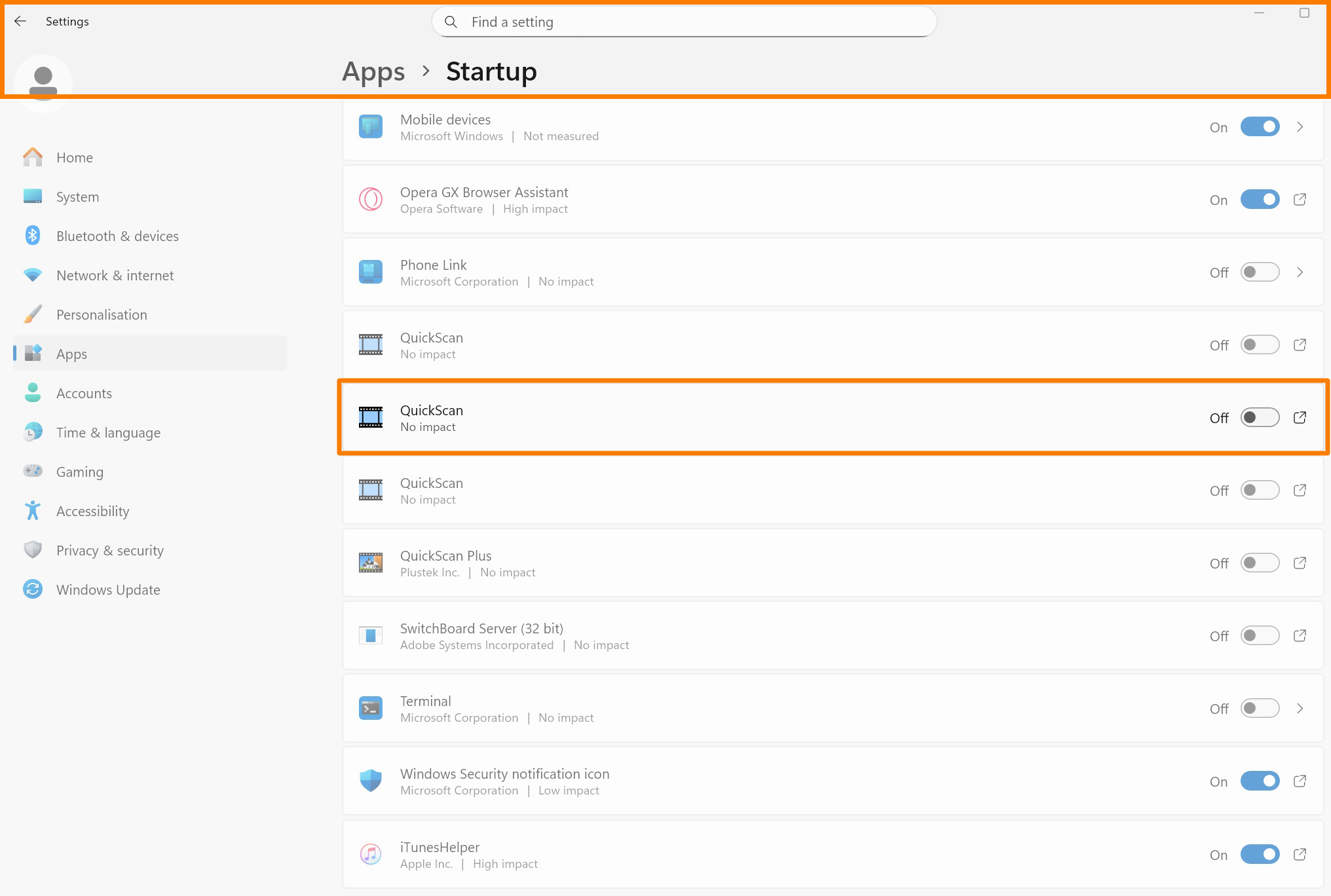This screenshot has width=1331, height=896.
Task: Open file location for SwitchBoard Server
Action: click(1300, 636)
